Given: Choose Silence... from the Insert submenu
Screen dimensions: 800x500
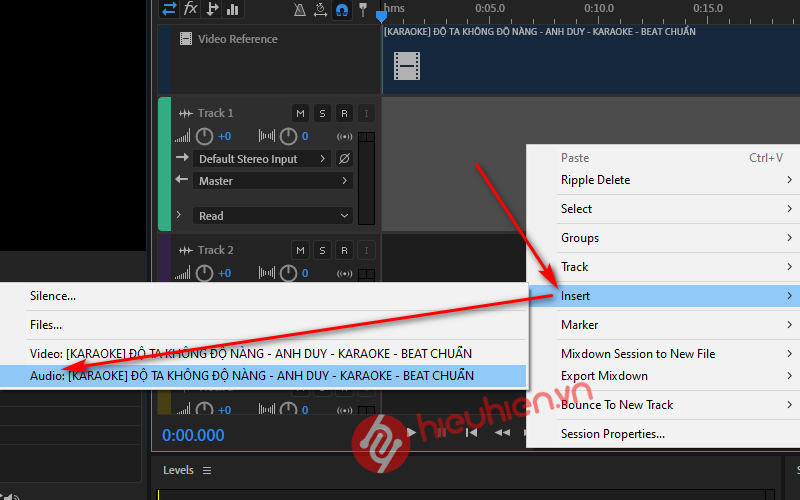Looking at the screenshot, I should tap(263, 296).
